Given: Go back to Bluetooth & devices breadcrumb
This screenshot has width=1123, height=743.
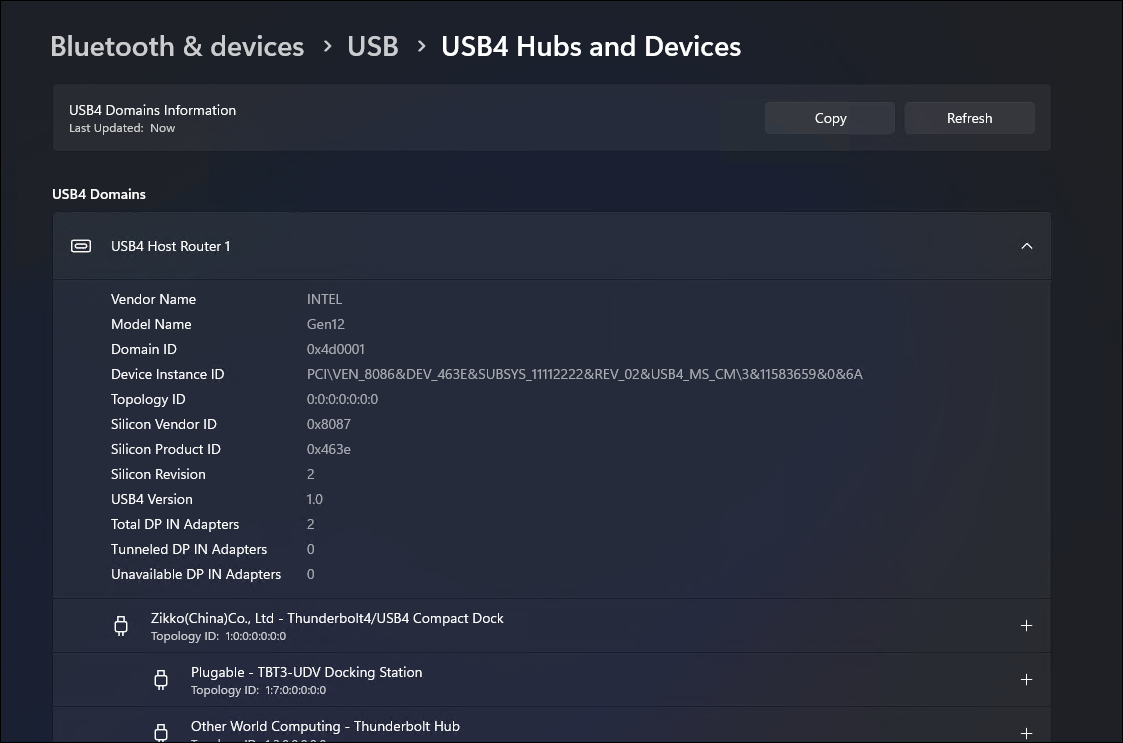Looking at the screenshot, I should pyautogui.click(x=177, y=47).
